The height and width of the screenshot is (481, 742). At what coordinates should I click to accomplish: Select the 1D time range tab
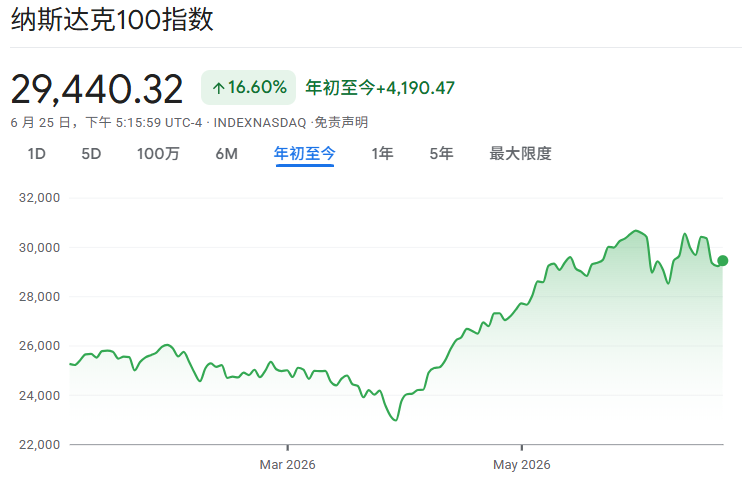[36, 154]
